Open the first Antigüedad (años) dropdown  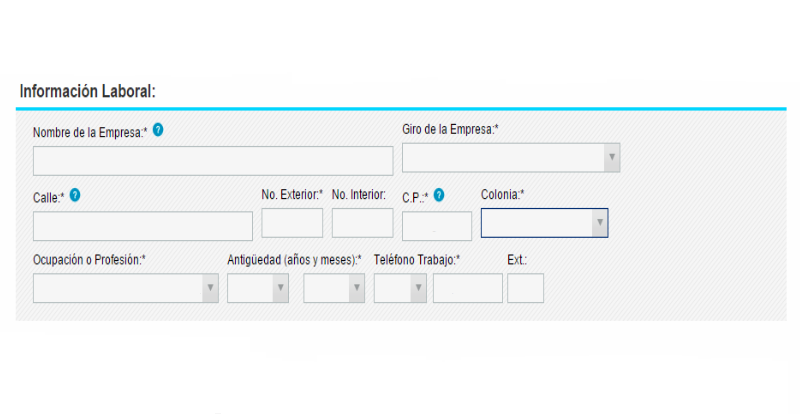pos(257,288)
